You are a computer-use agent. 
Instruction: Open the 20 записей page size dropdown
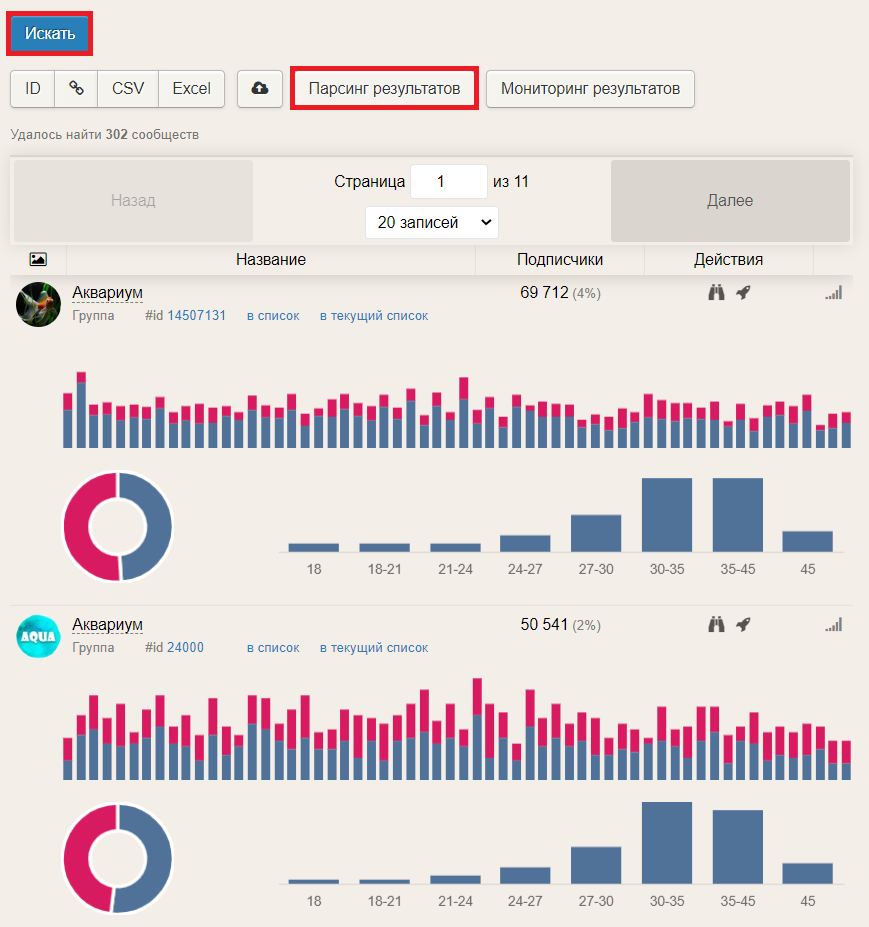pyautogui.click(x=432, y=222)
